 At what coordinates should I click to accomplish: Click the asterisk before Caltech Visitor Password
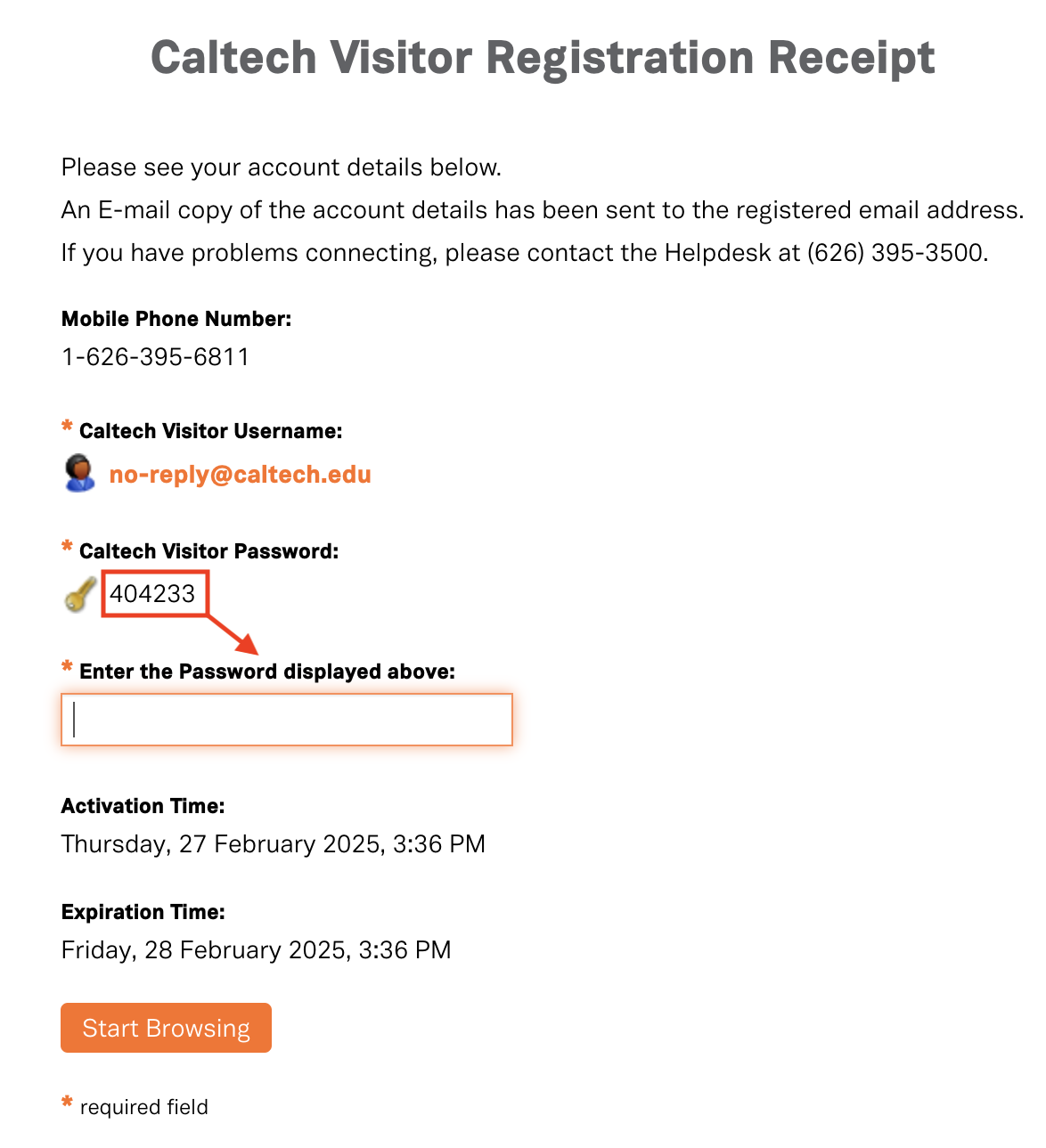(x=67, y=547)
